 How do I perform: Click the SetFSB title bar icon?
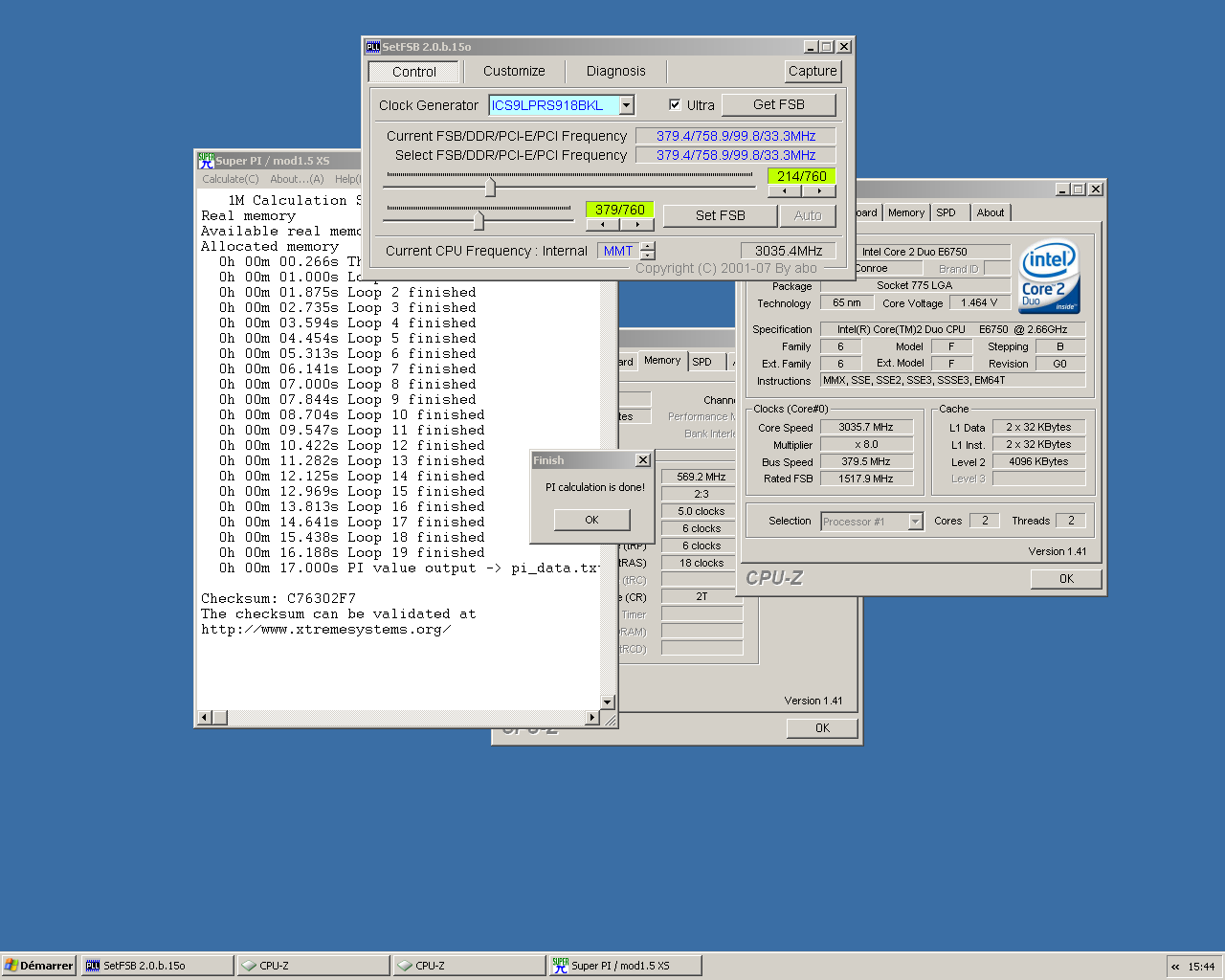(373, 47)
